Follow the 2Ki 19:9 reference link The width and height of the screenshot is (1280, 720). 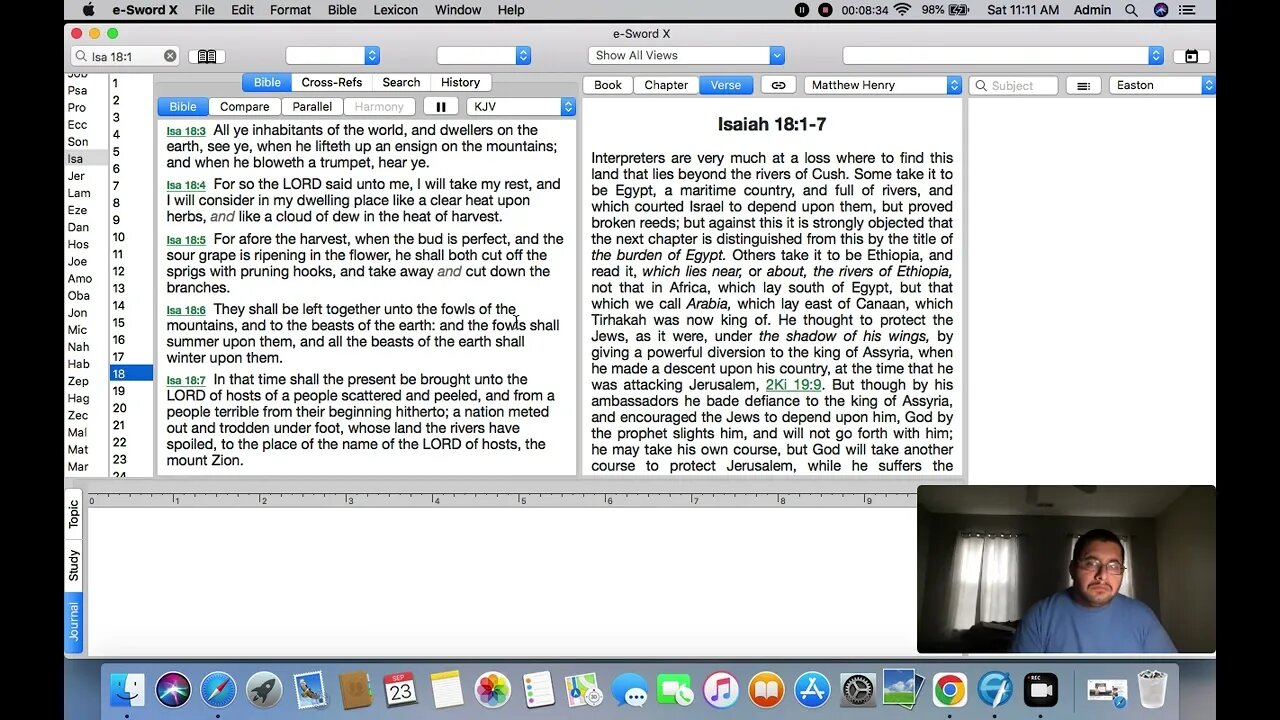click(793, 385)
